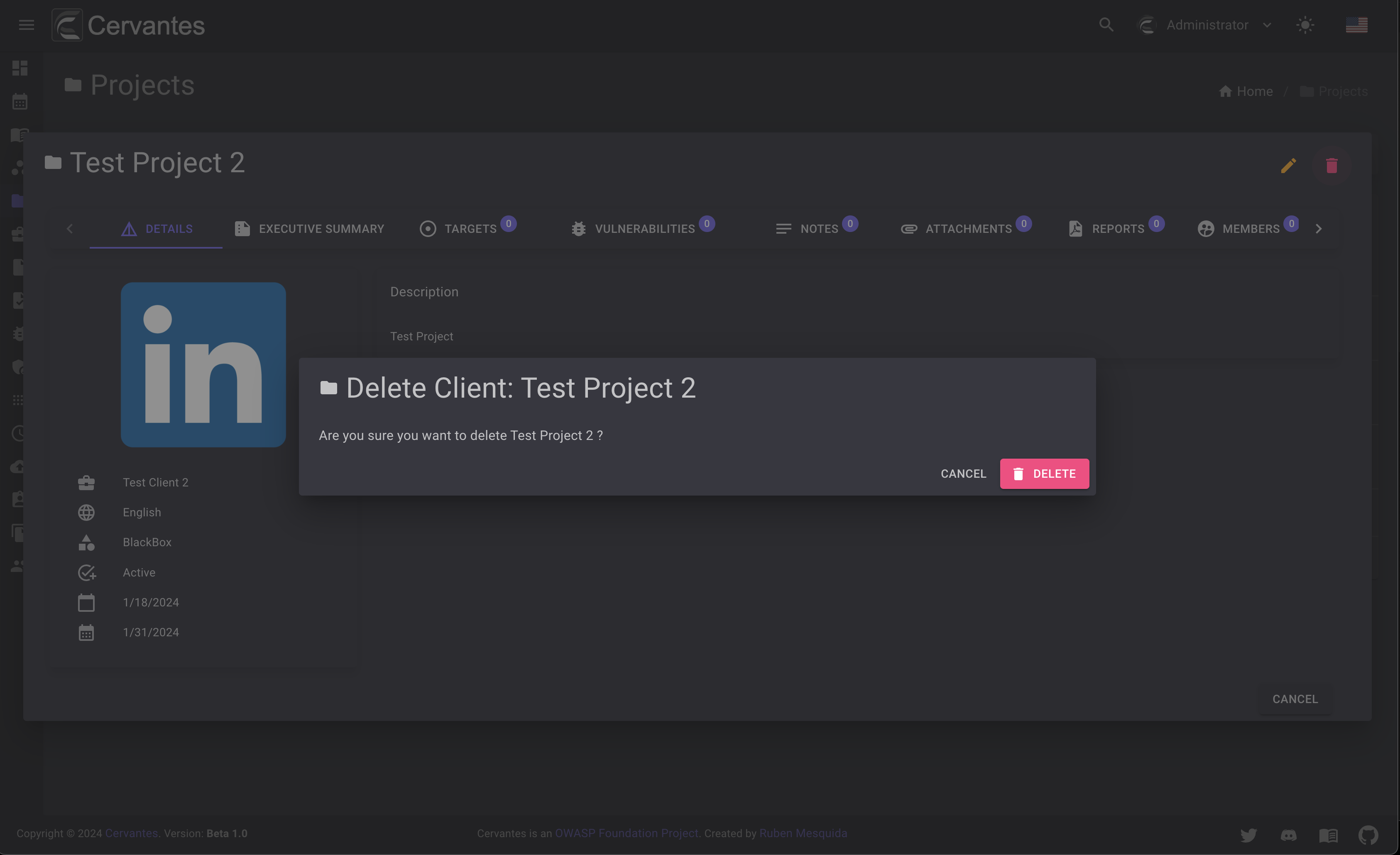
Task: Open the OWASP Foundation Project link
Action: pyautogui.click(x=627, y=833)
